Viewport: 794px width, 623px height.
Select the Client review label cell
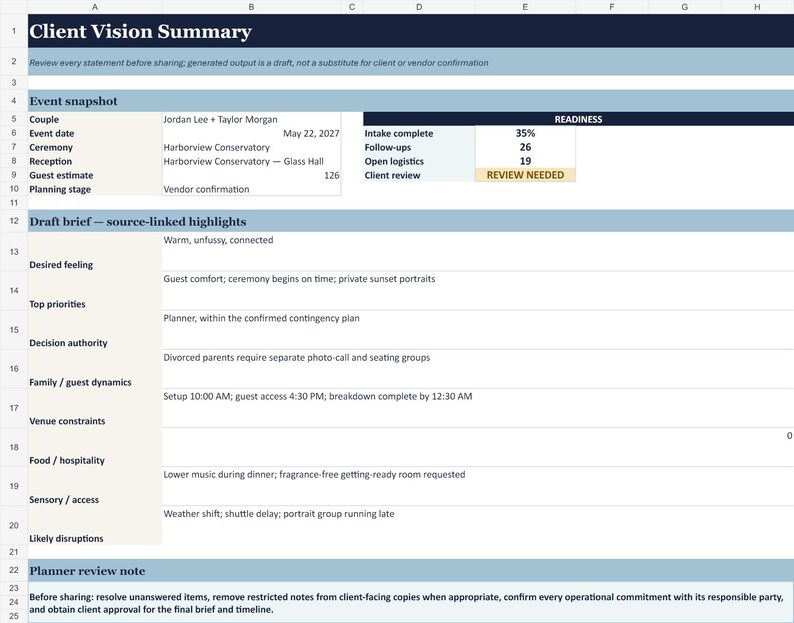419,175
